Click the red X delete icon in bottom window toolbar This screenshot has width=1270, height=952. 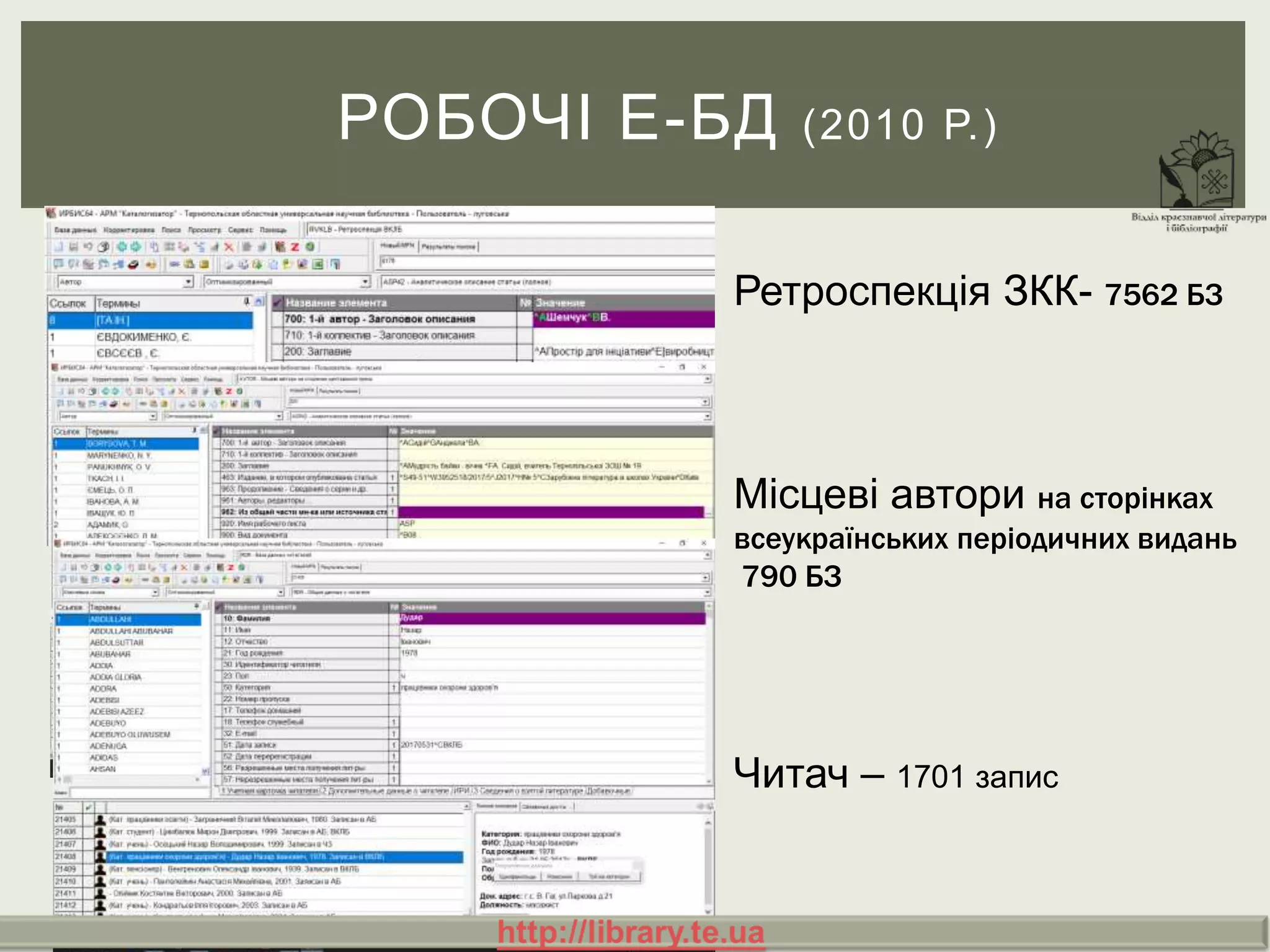point(184,567)
